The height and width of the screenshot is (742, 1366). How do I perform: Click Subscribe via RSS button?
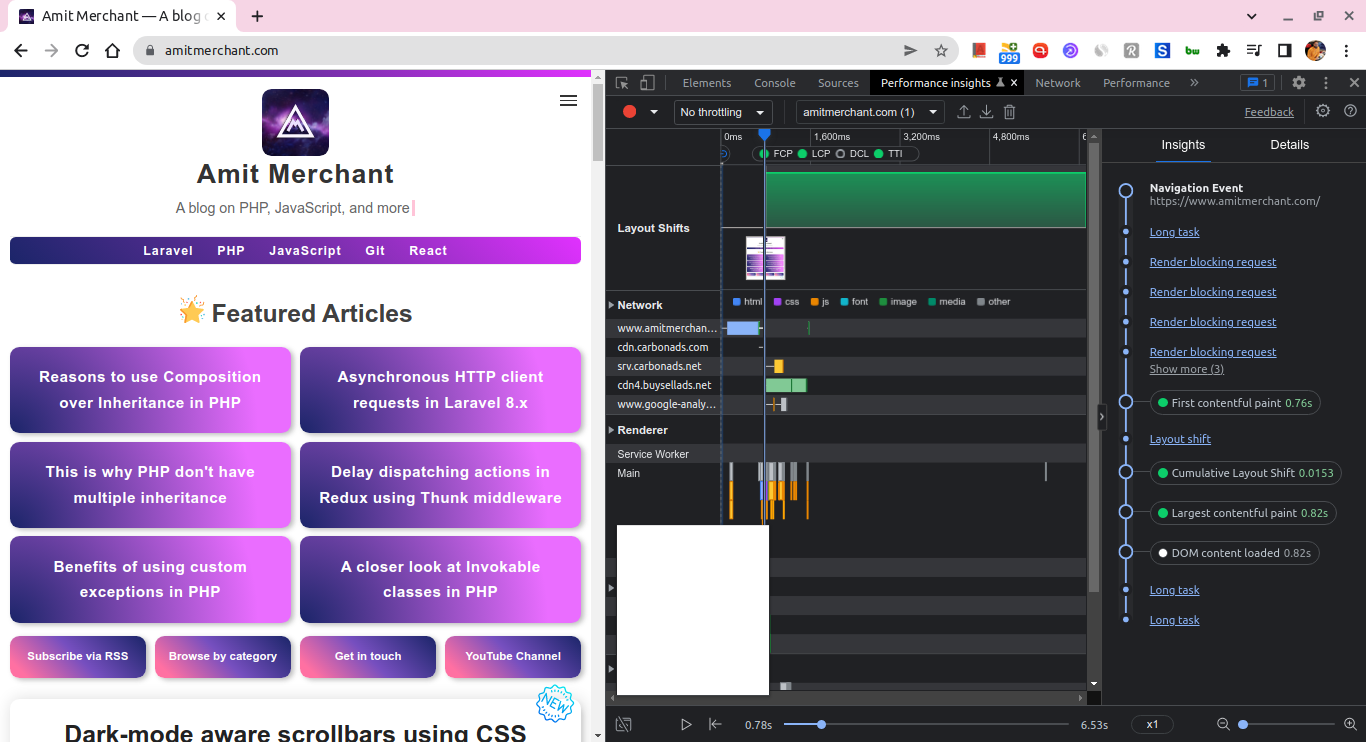point(78,656)
